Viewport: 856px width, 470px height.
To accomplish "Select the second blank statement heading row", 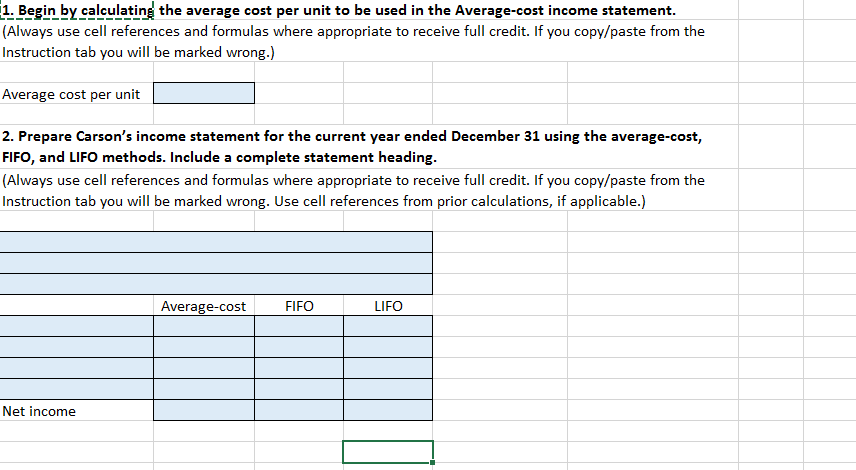I will click(x=216, y=263).
